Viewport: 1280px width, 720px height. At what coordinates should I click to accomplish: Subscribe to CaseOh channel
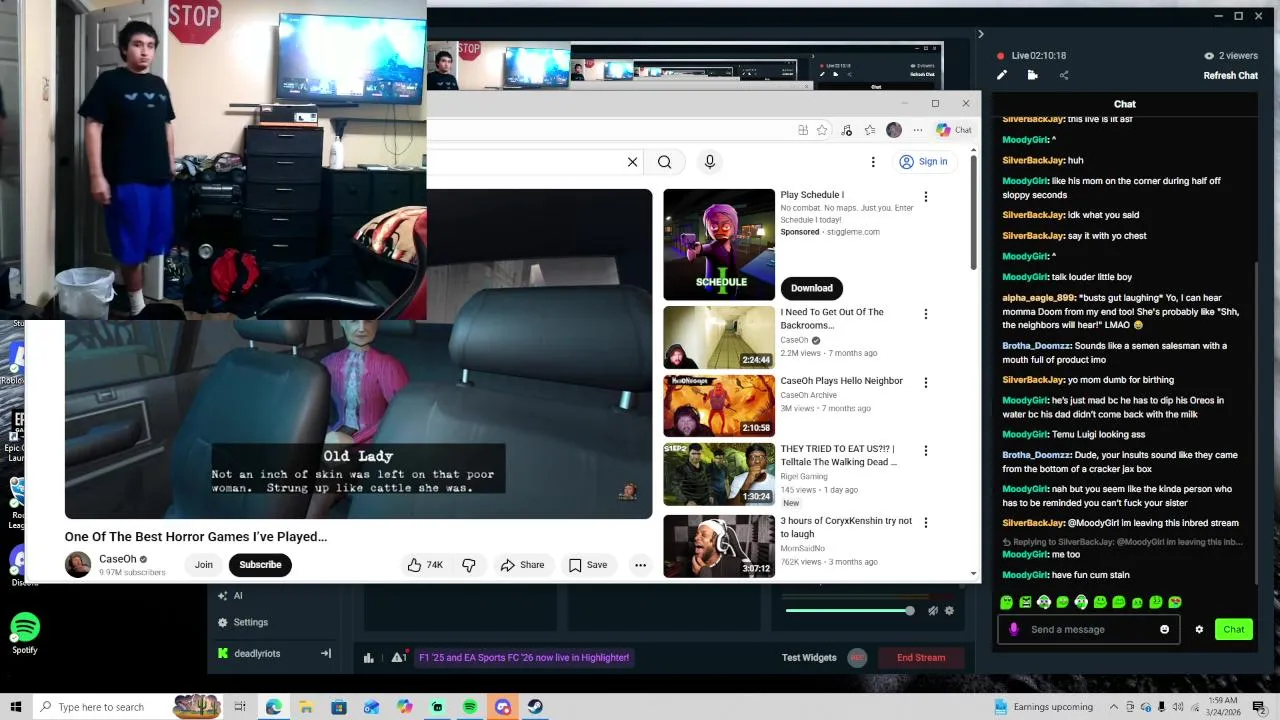(x=260, y=565)
